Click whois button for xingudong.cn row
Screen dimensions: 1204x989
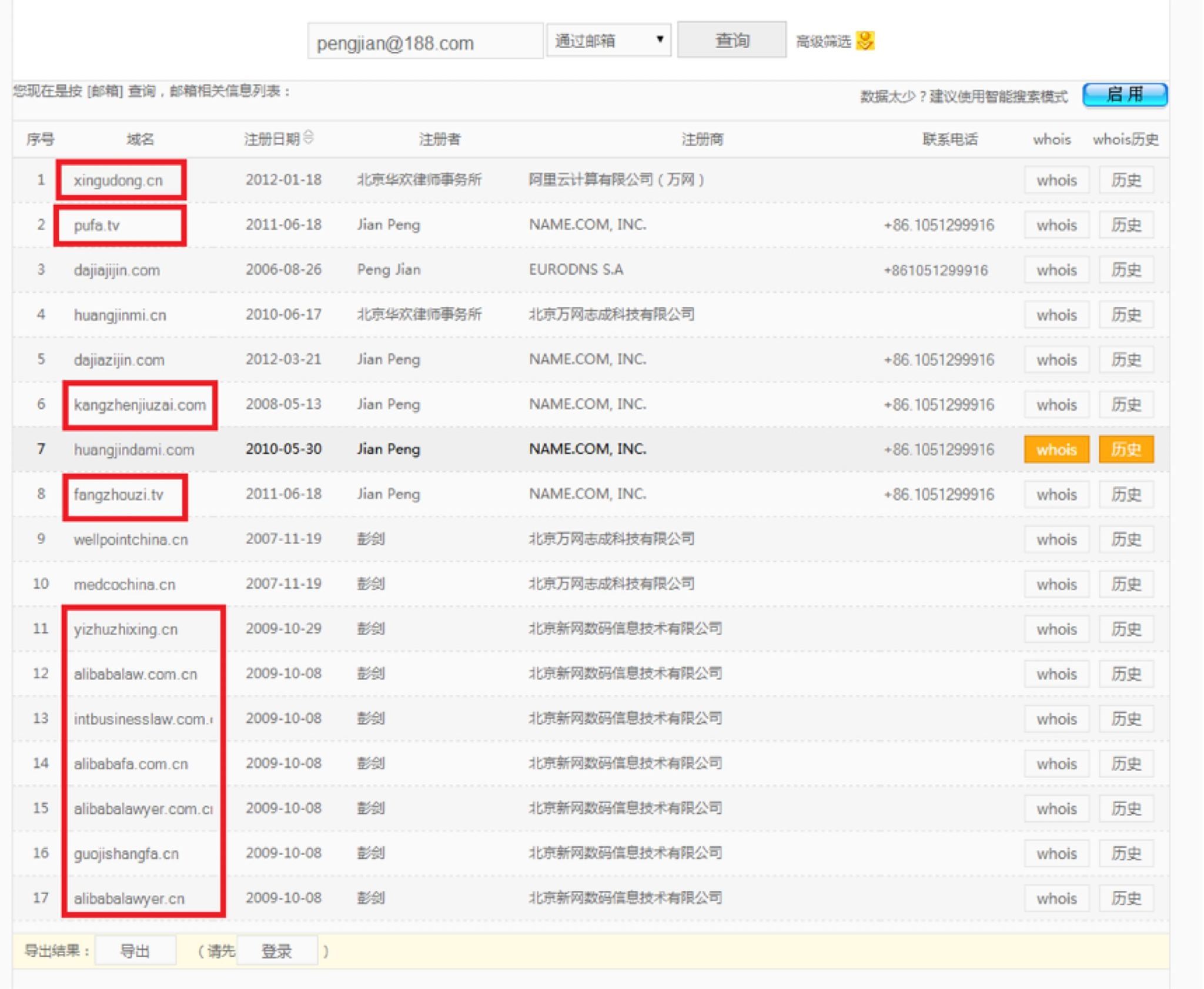[1056, 180]
